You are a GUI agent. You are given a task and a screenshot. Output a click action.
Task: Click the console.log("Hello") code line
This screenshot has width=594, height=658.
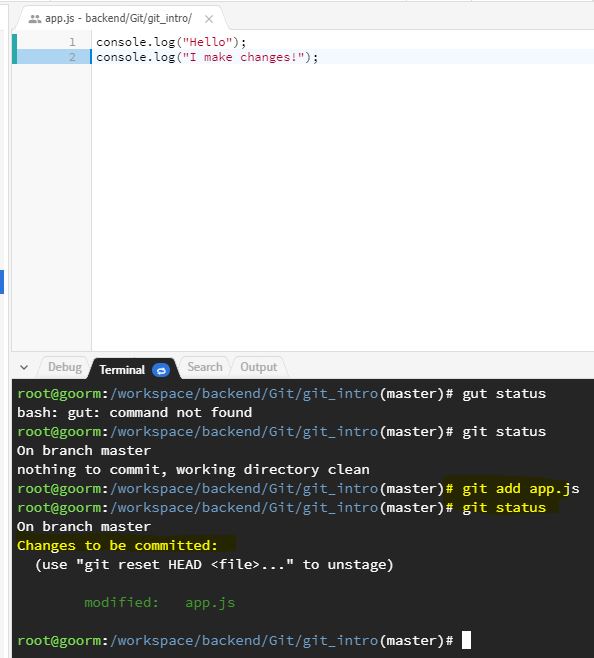point(171,42)
